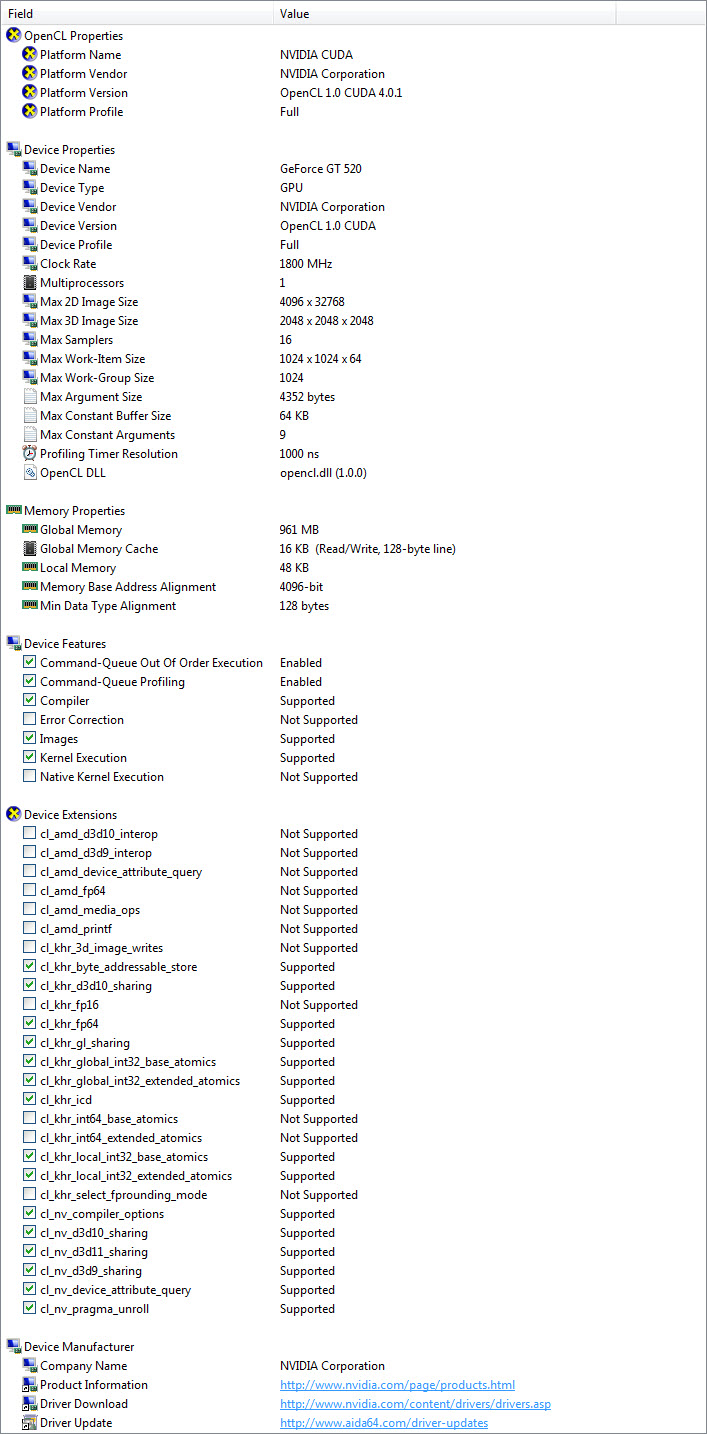This screenshot has width=707, height=1434.
Task: Click the Value column header
Action: (445, 14)
